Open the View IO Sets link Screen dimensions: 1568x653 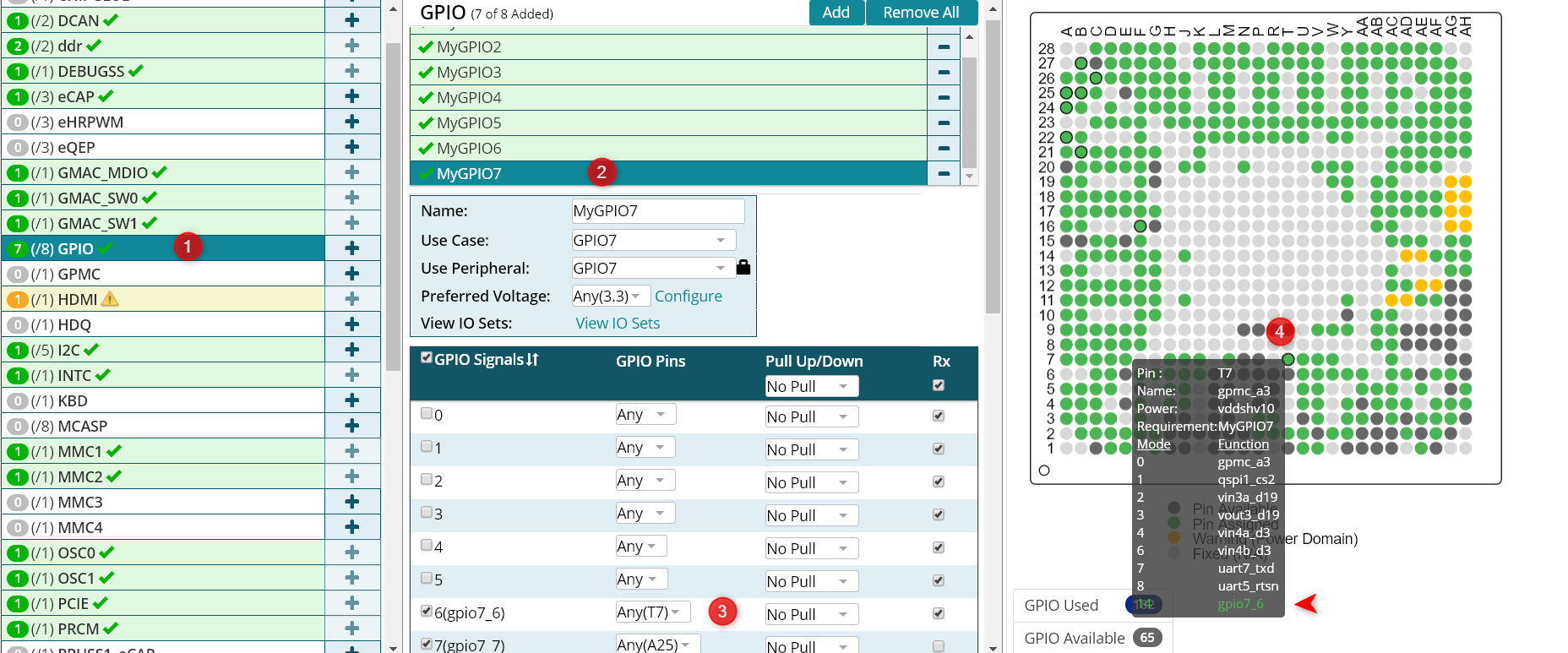[x=618, y=323]
